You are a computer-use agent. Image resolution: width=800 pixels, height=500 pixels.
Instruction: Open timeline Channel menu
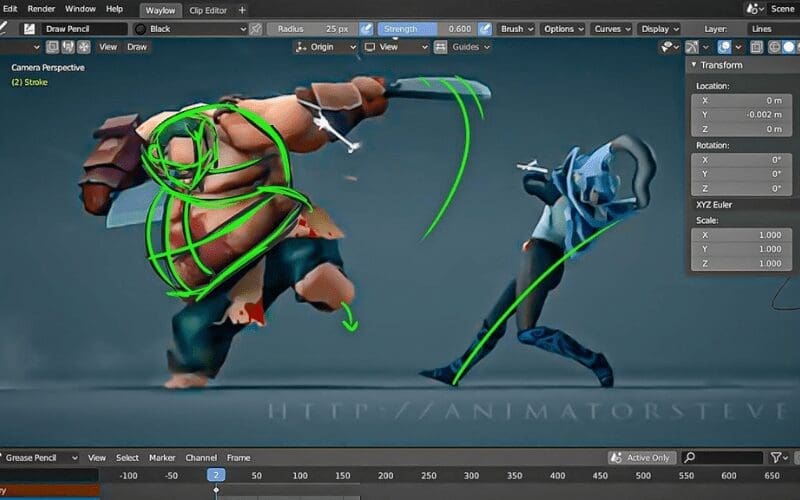(x=201, y=458)
